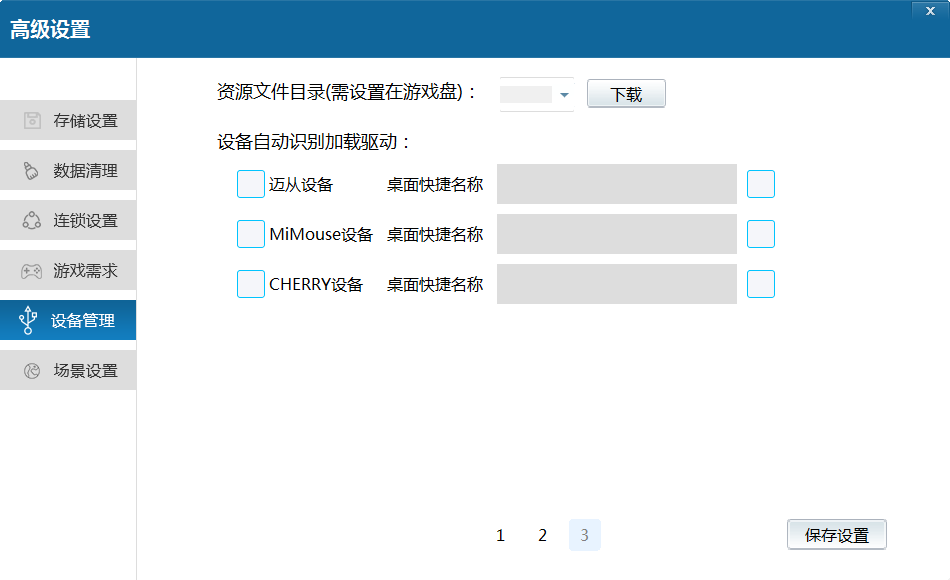Screen dimensions: 950x580
Task: Toggle the checkbox after the CHERRY shortcut field
Action: [761, 284]
